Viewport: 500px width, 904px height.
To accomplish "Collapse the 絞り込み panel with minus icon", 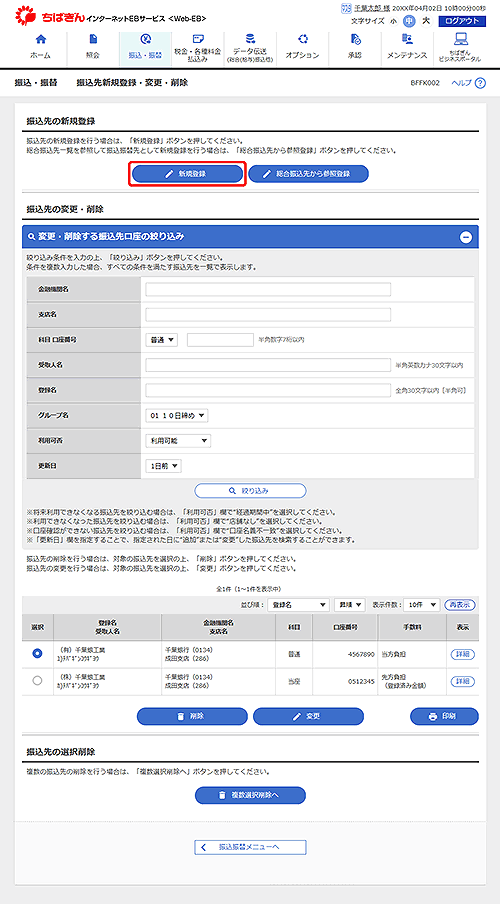I will pyautogui.click(x=466, y=237).
